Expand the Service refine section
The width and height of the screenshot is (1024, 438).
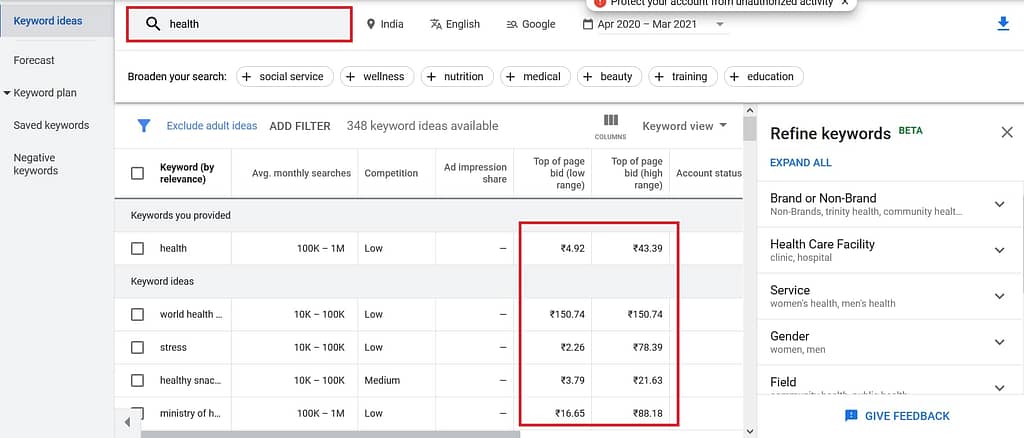[999, 296]
